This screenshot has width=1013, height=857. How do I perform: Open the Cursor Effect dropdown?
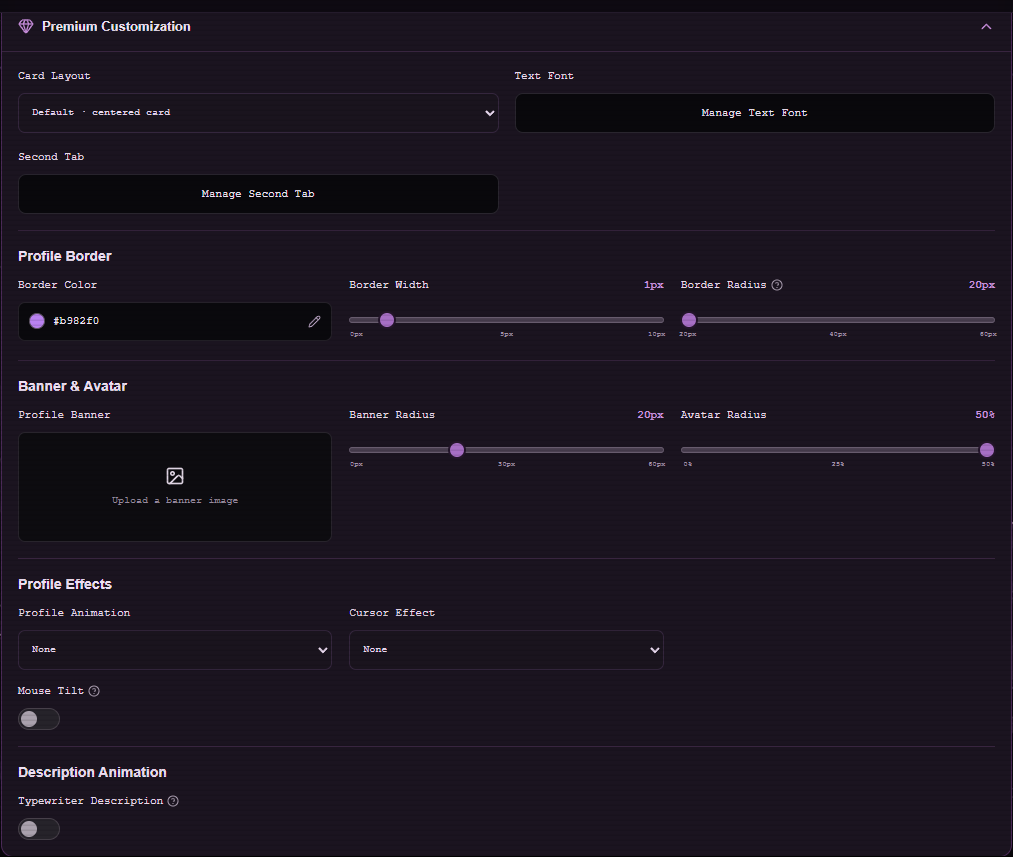pos(506,650)
